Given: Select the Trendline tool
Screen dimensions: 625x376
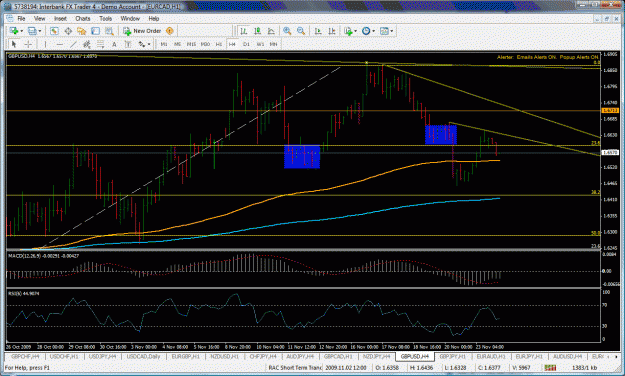Looking at the screenshot, I should point(73,44).
